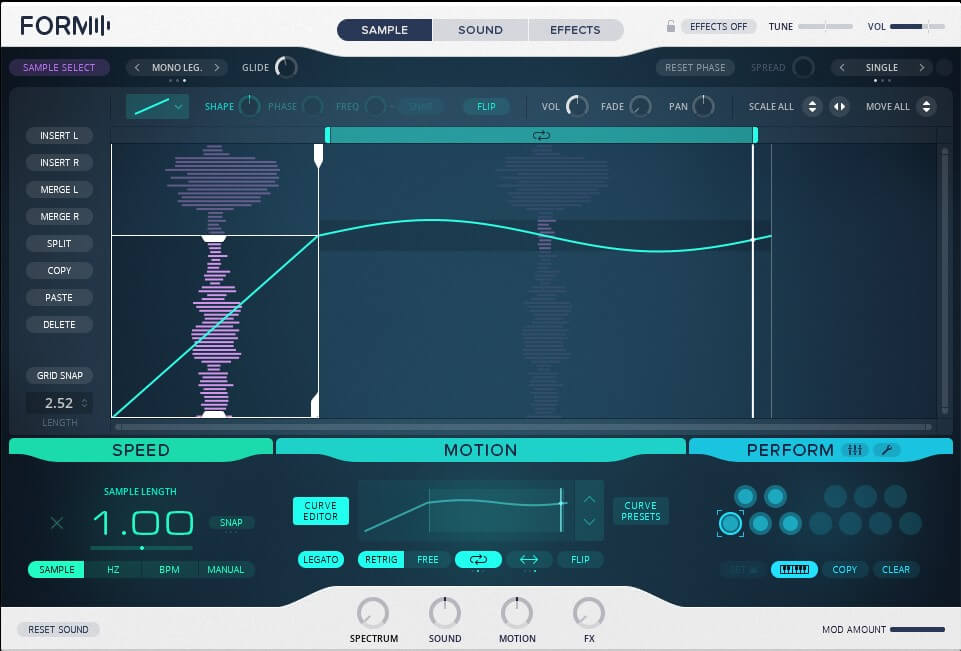Activate the piano keyboard icon button

(794, 569)
